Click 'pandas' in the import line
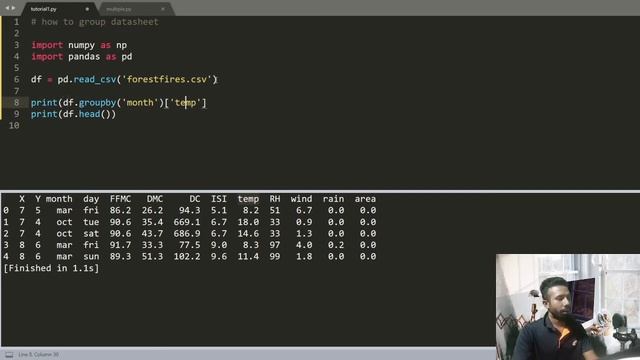 coord(84,56)
